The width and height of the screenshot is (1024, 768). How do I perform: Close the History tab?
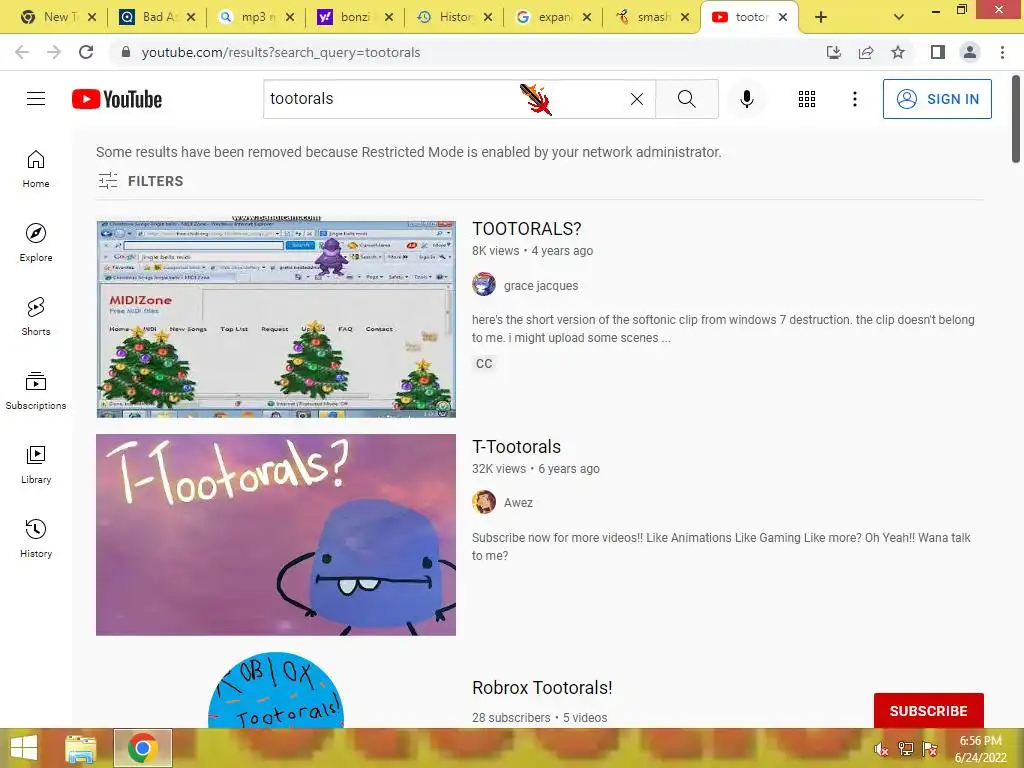pos(488,17)
